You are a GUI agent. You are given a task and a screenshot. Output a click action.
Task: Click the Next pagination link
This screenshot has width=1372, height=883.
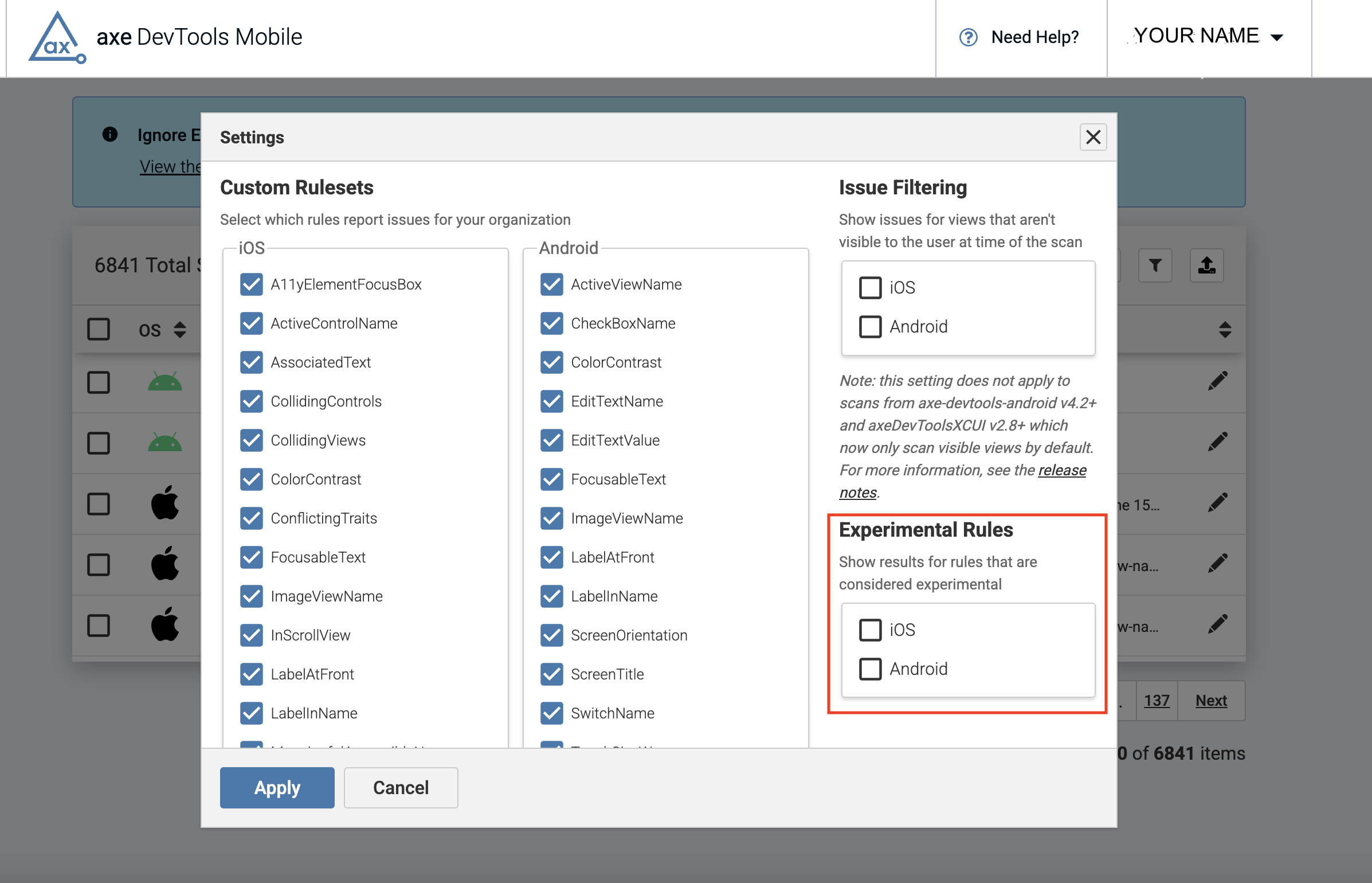coord(1210,700)
